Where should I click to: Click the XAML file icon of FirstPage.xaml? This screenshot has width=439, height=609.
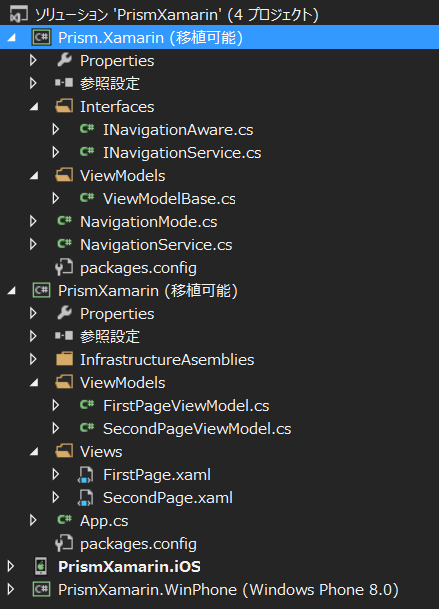coord(86,475)
